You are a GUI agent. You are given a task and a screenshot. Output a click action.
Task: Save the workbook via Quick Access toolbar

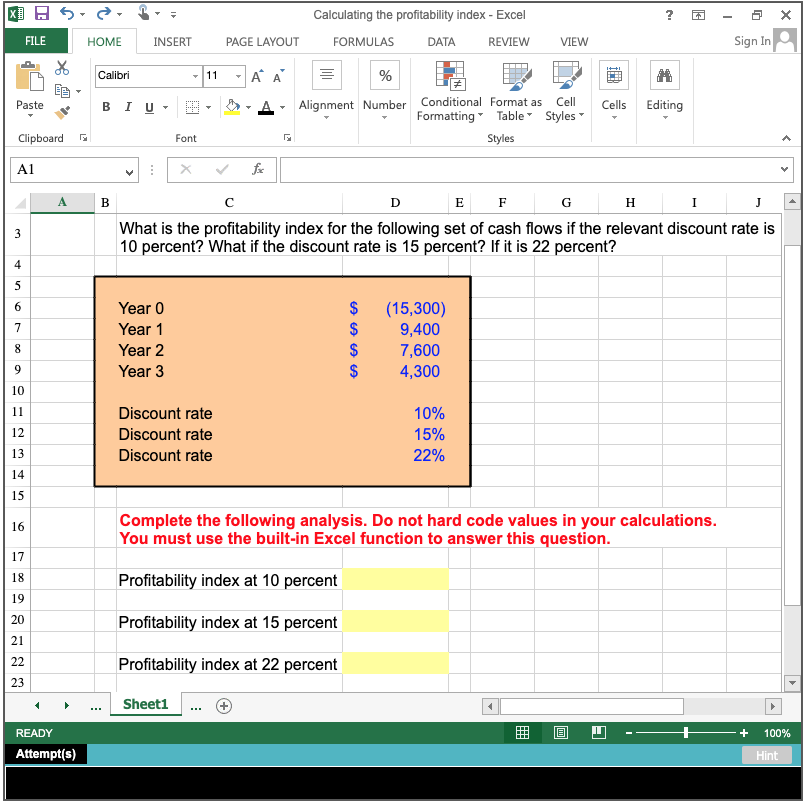pos(41,12)
